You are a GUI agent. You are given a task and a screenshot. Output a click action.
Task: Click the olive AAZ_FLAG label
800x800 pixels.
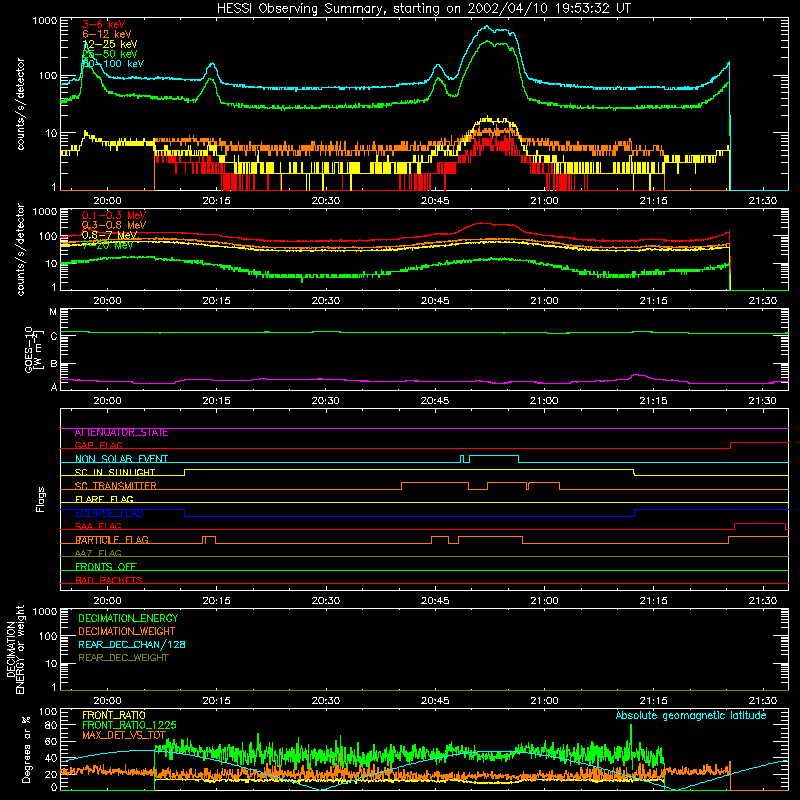click(98, 554)
